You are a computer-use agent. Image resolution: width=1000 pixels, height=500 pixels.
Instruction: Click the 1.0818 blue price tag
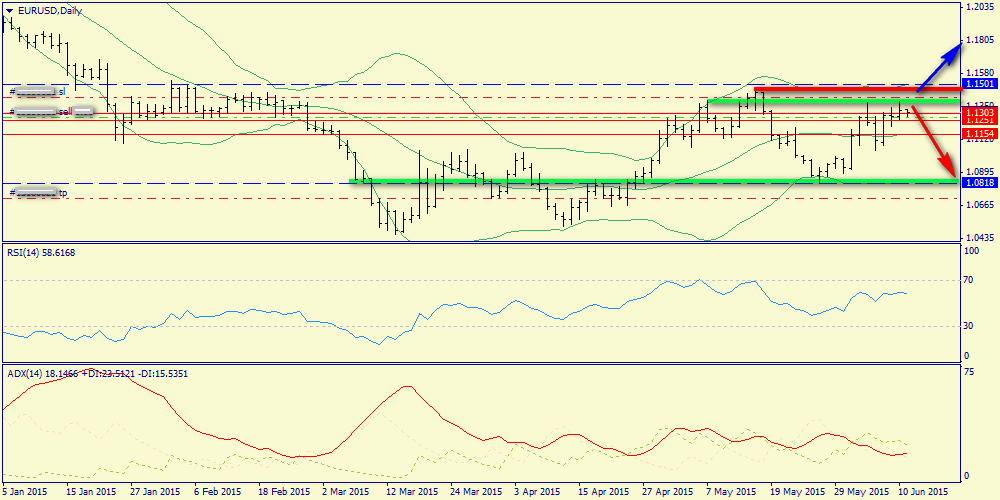pos(978,183)
